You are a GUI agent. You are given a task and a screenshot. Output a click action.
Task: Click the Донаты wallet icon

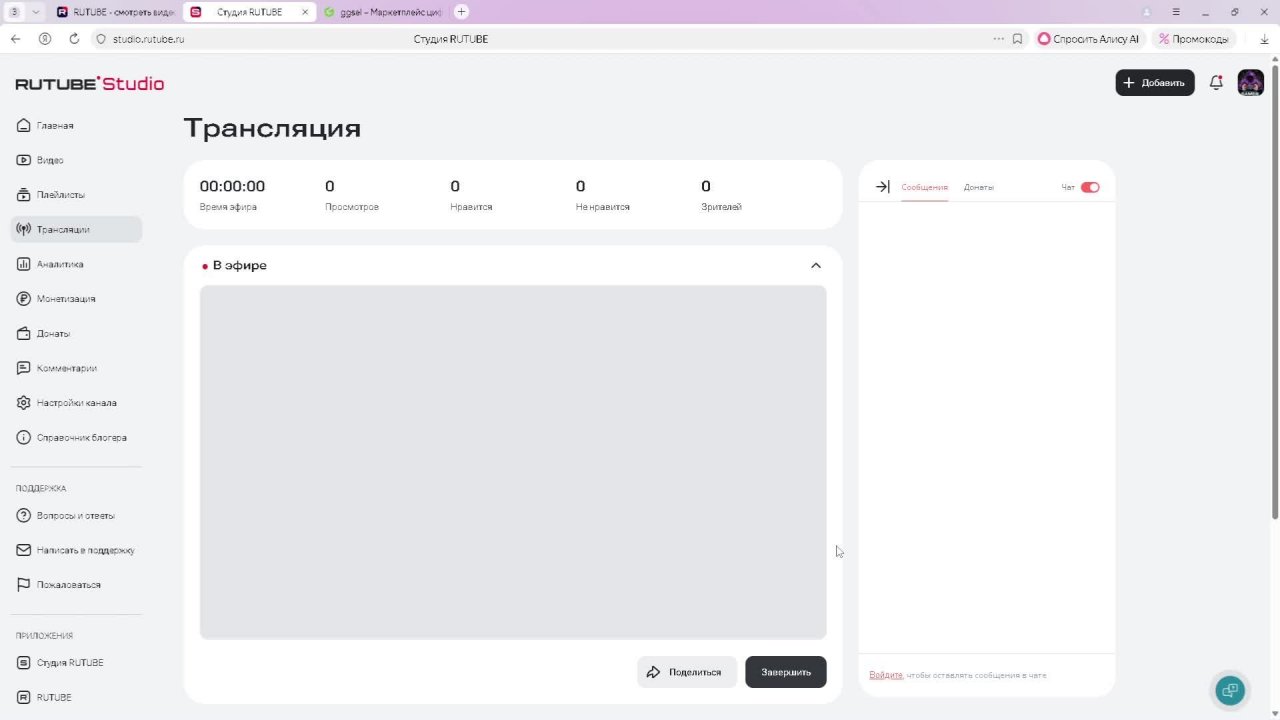pos(24,334)
